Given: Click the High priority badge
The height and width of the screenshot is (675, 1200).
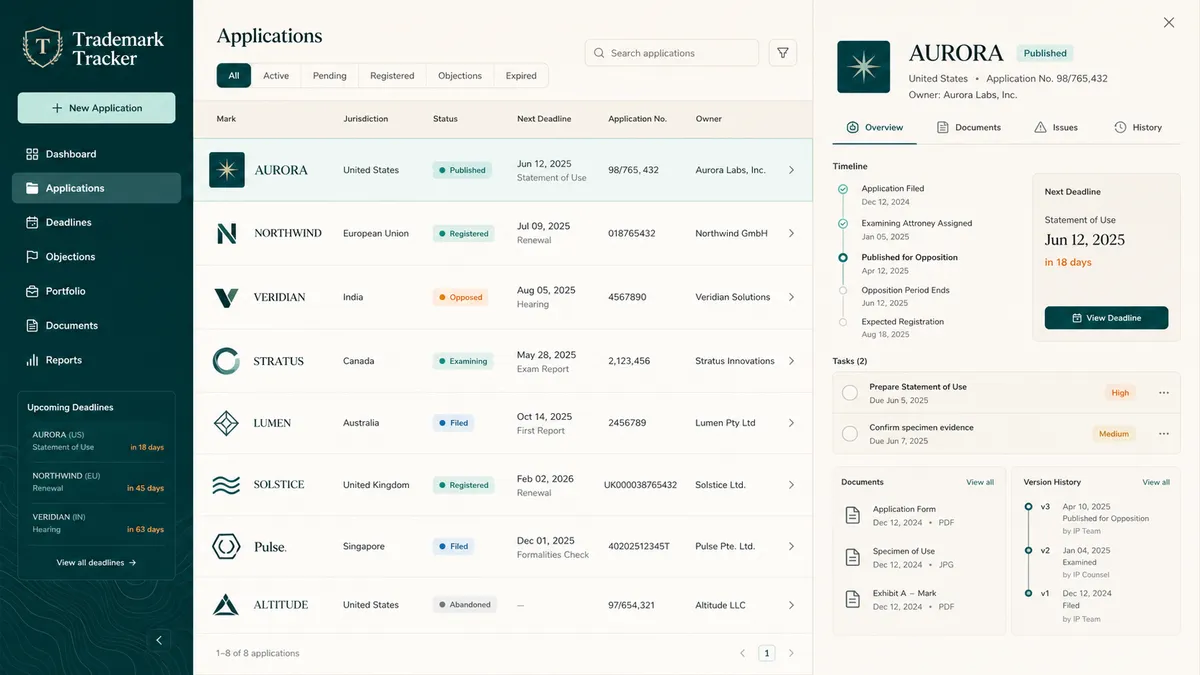Looking at the screenshot, I should coord(1120,393).
